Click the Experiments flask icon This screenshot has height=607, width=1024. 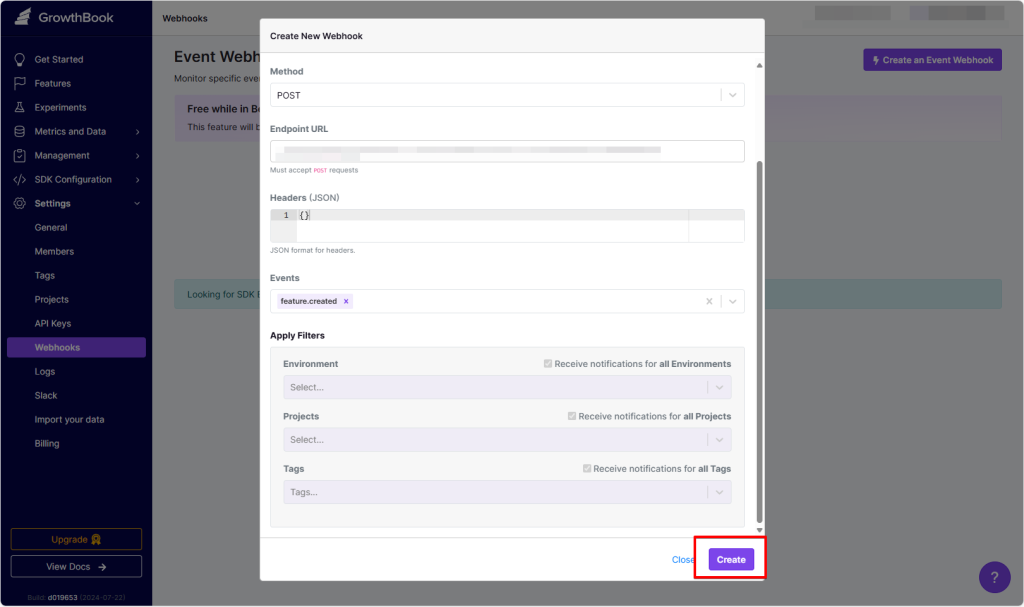(19, 108)
